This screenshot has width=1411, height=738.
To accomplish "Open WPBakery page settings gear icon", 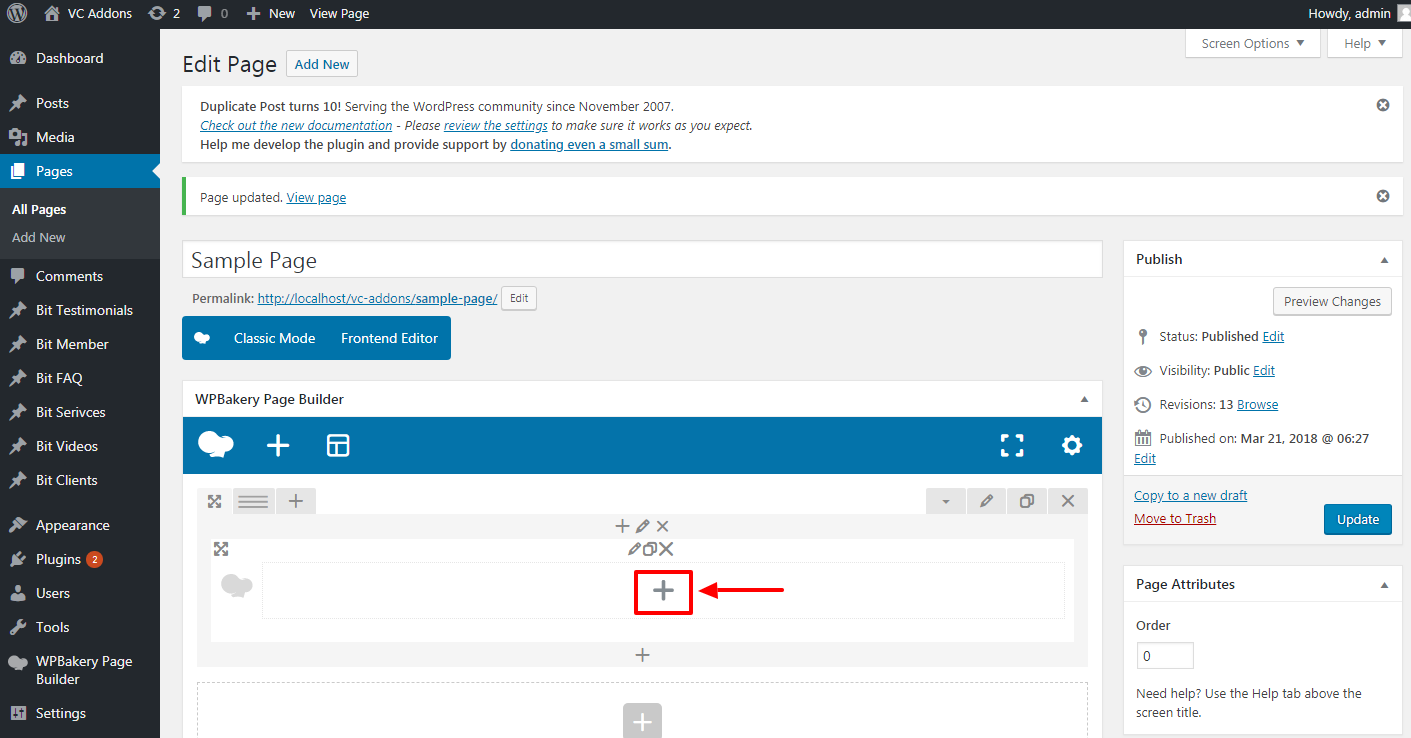I will pyautogui.click(x=1072, y=446).
